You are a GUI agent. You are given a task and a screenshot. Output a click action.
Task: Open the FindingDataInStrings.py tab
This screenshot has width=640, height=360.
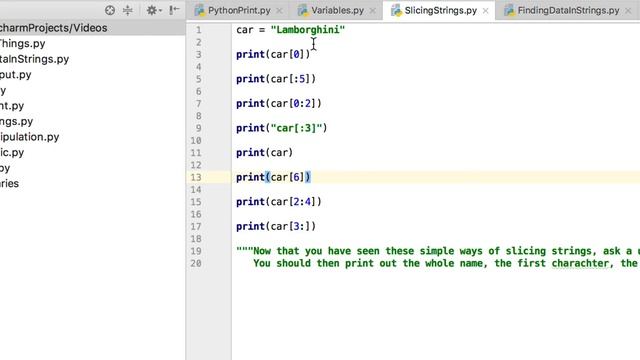point(568,11)
